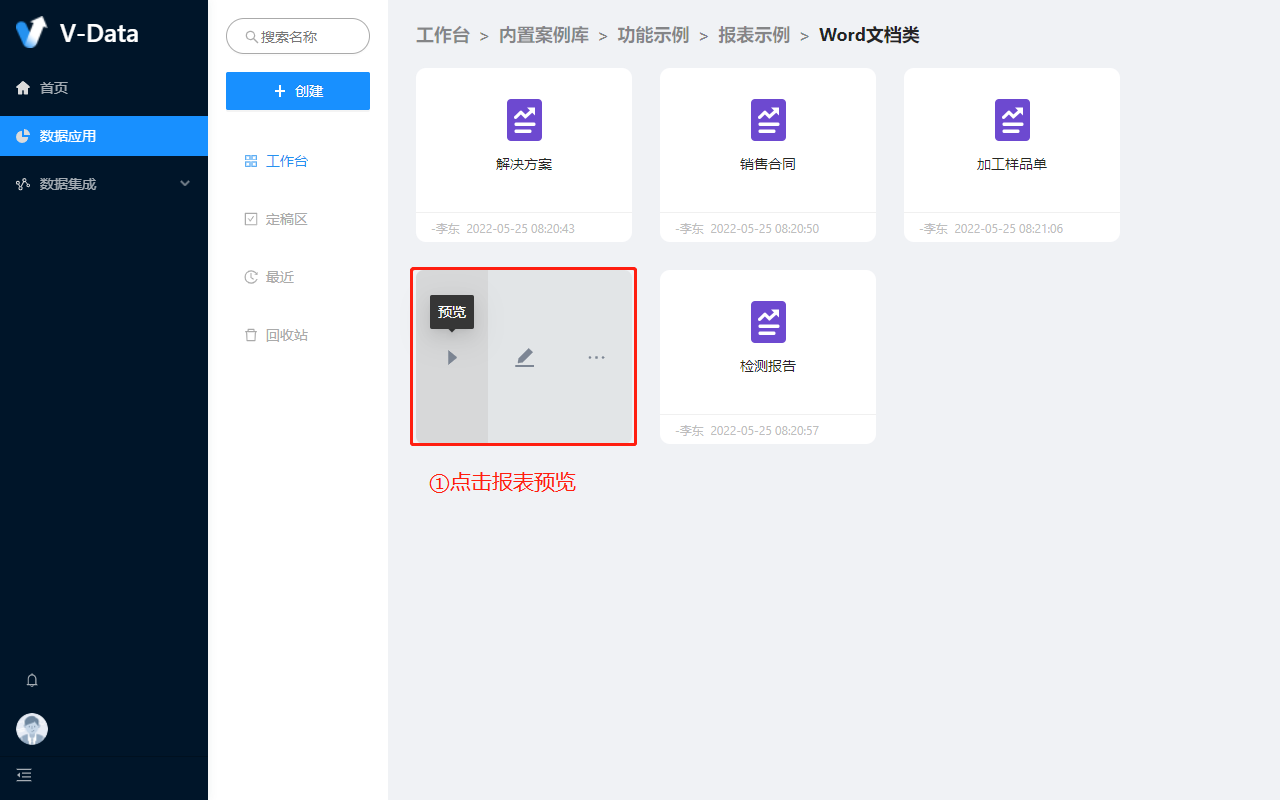This screenshot has height=800, width=1280.
Task: Click the edit pencil icon on hovered card
Action: point(525,357)
